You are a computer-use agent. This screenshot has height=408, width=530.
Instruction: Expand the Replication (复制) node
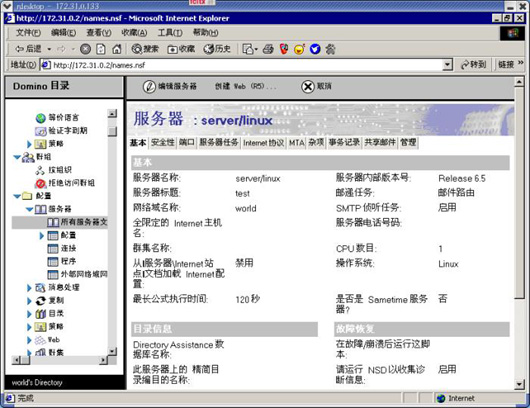pyautogui.click(x=29, y=301)
